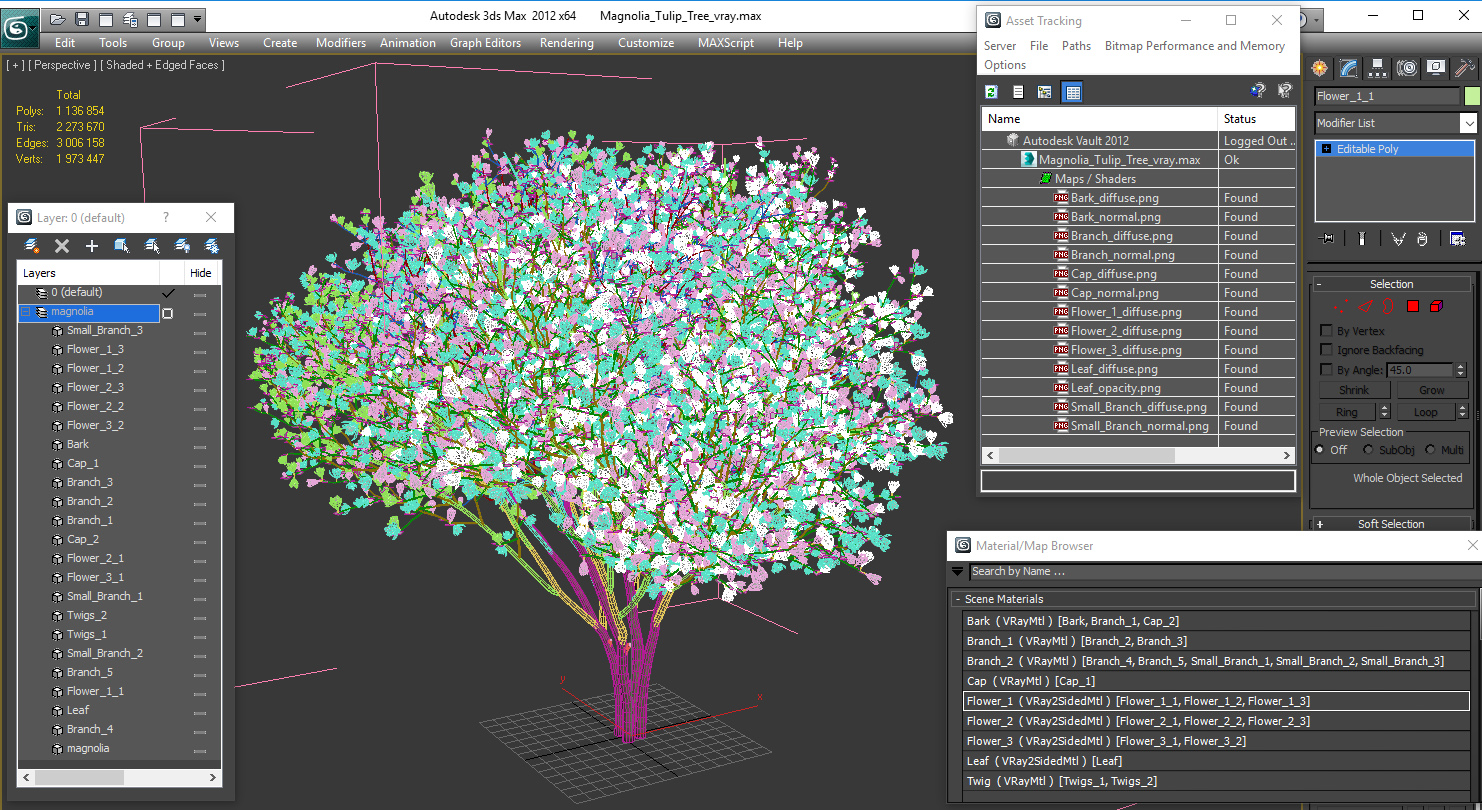Image resolution: width=1482 pixels, height=810 pixels.
Task: Click the By Angle value spinner
Action: point(1462,370)
